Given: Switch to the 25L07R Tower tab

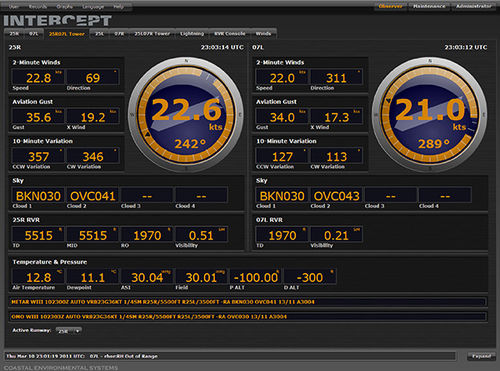Looking at the screenshot, I should click(x=152, y=34).
